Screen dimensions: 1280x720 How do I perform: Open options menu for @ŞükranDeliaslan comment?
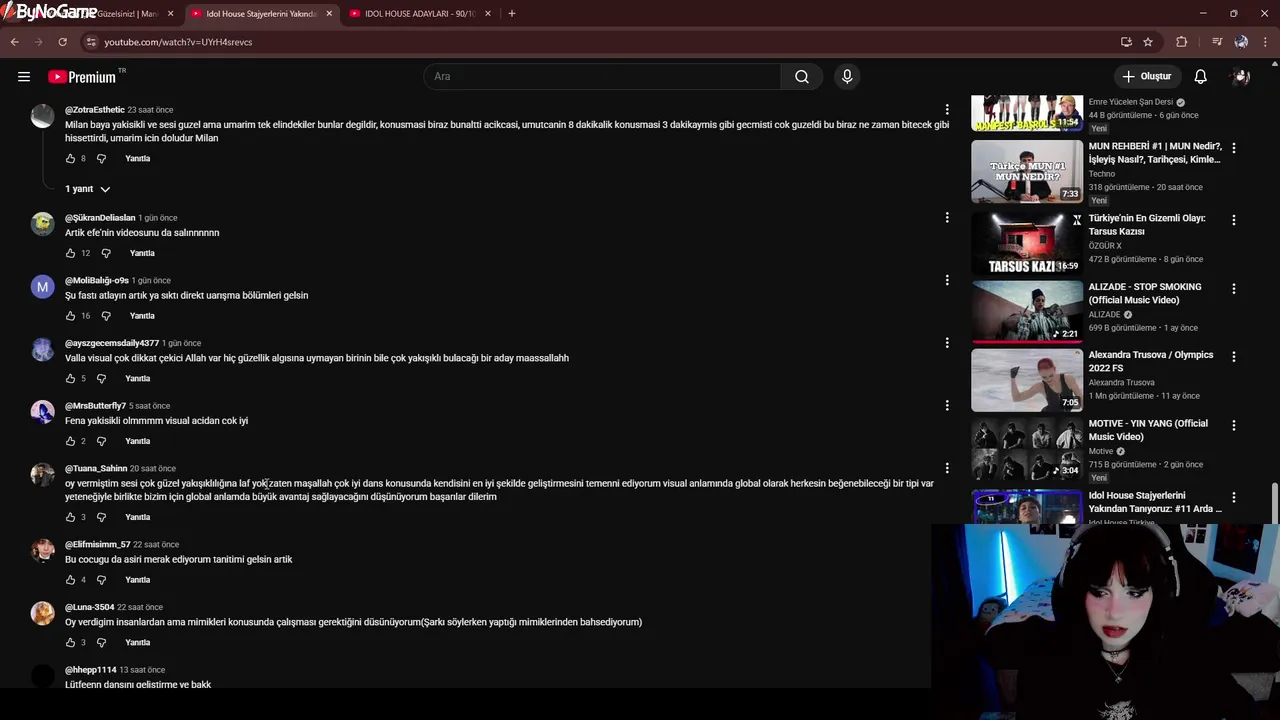point(947,217)
